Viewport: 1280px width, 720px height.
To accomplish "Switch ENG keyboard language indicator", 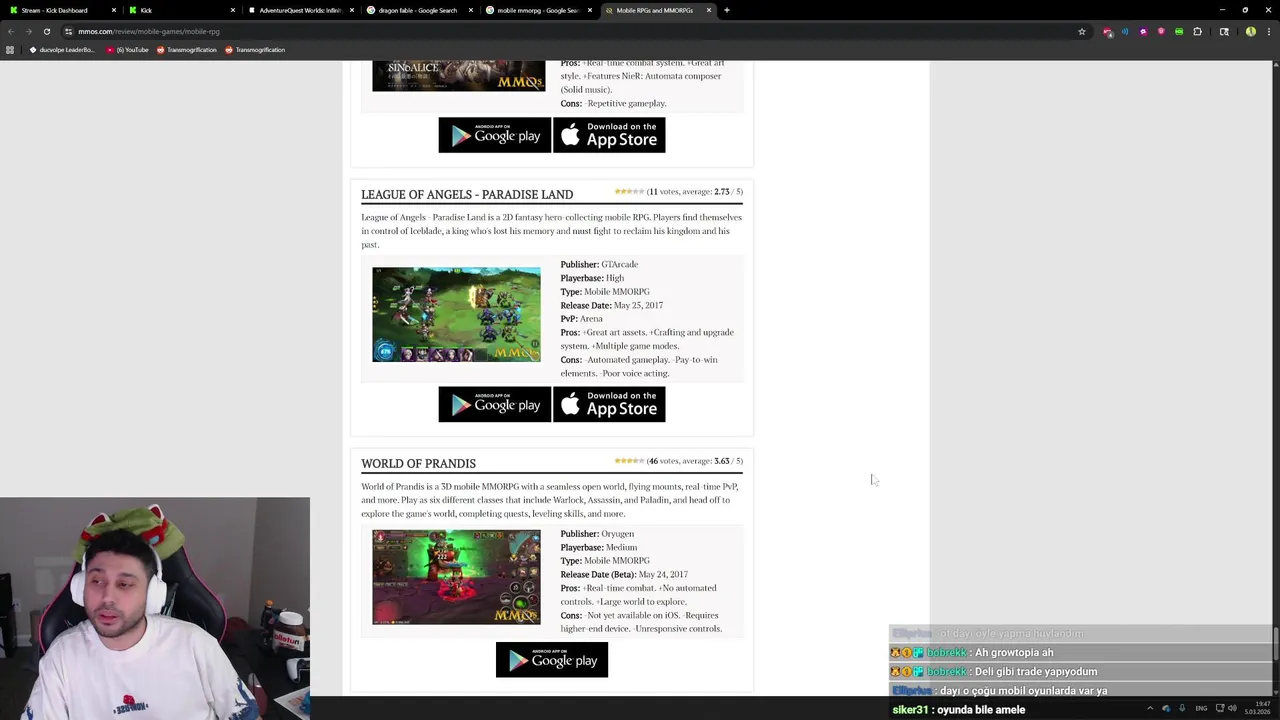I will [1201, 708].
